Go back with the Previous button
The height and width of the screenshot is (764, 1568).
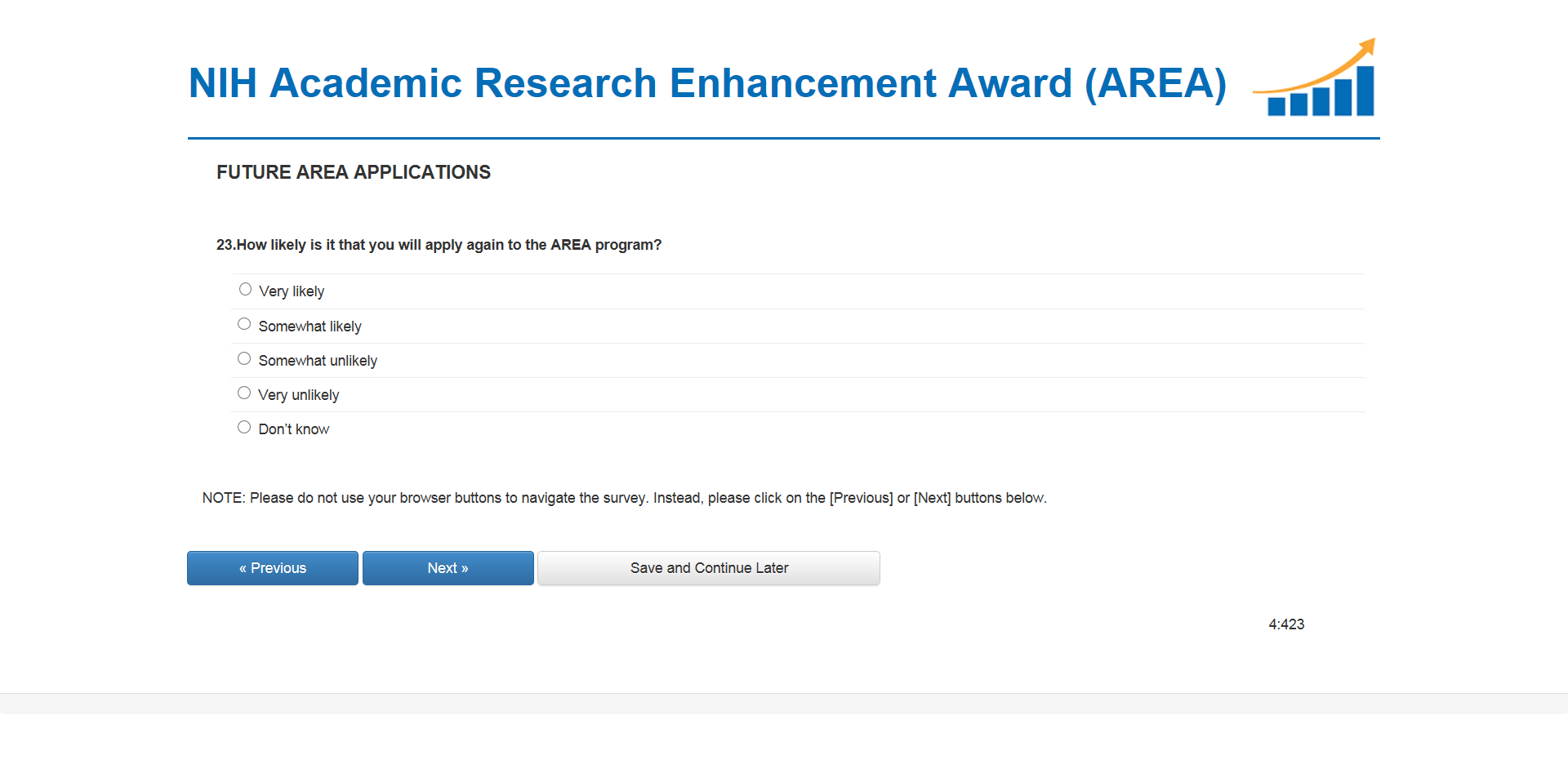click(x=273, y=568)
